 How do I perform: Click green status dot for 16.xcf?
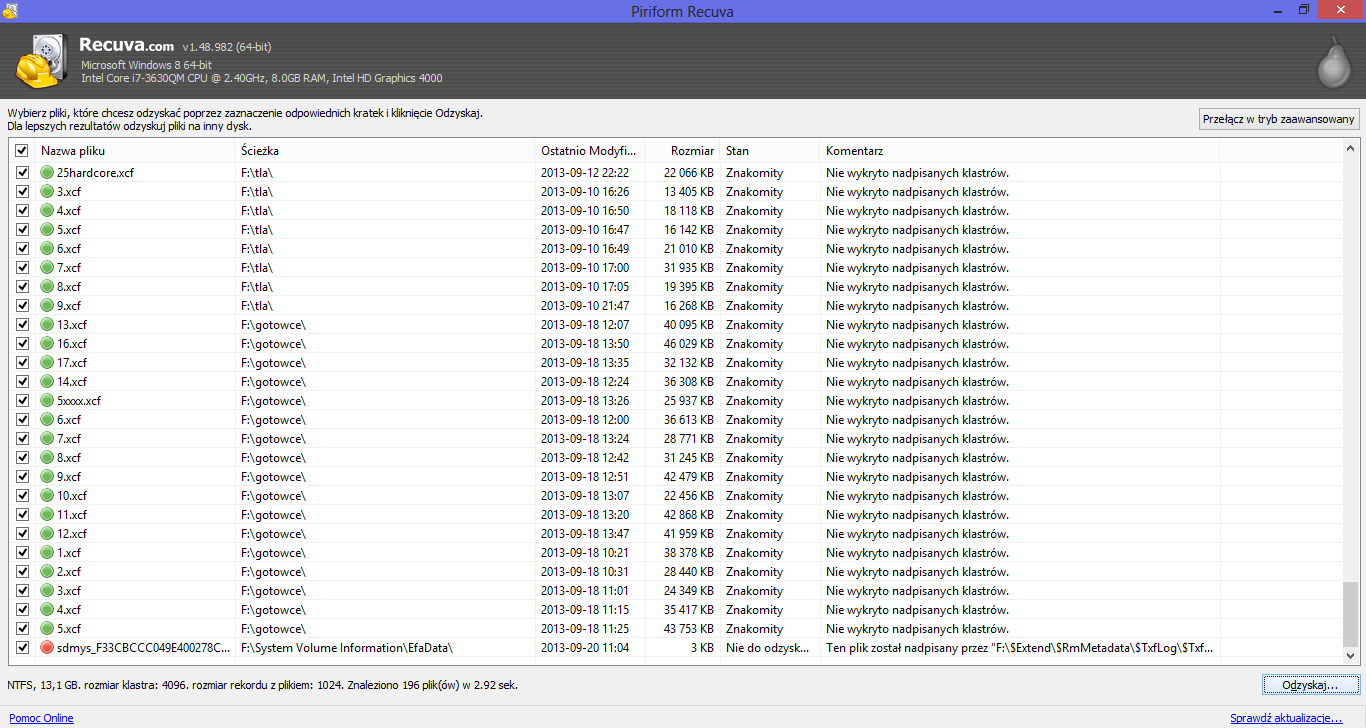pos(47,344)
